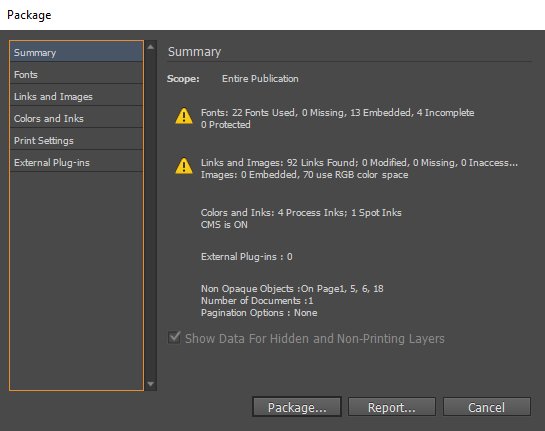545x431 pixels.
Task: Click the '4 Process Inks; 1 Spot Inks' line
Action: coord(301,212)
